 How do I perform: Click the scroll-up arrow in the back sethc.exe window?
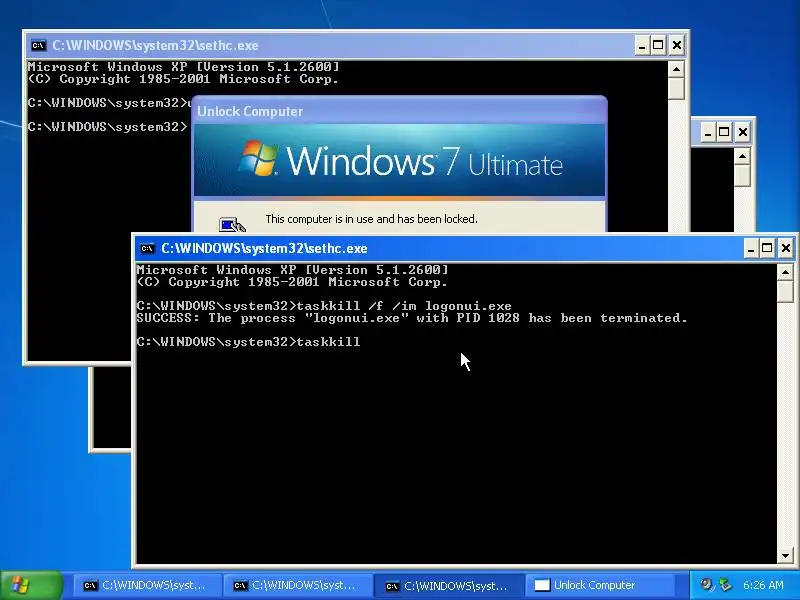[x=676, y=69]
